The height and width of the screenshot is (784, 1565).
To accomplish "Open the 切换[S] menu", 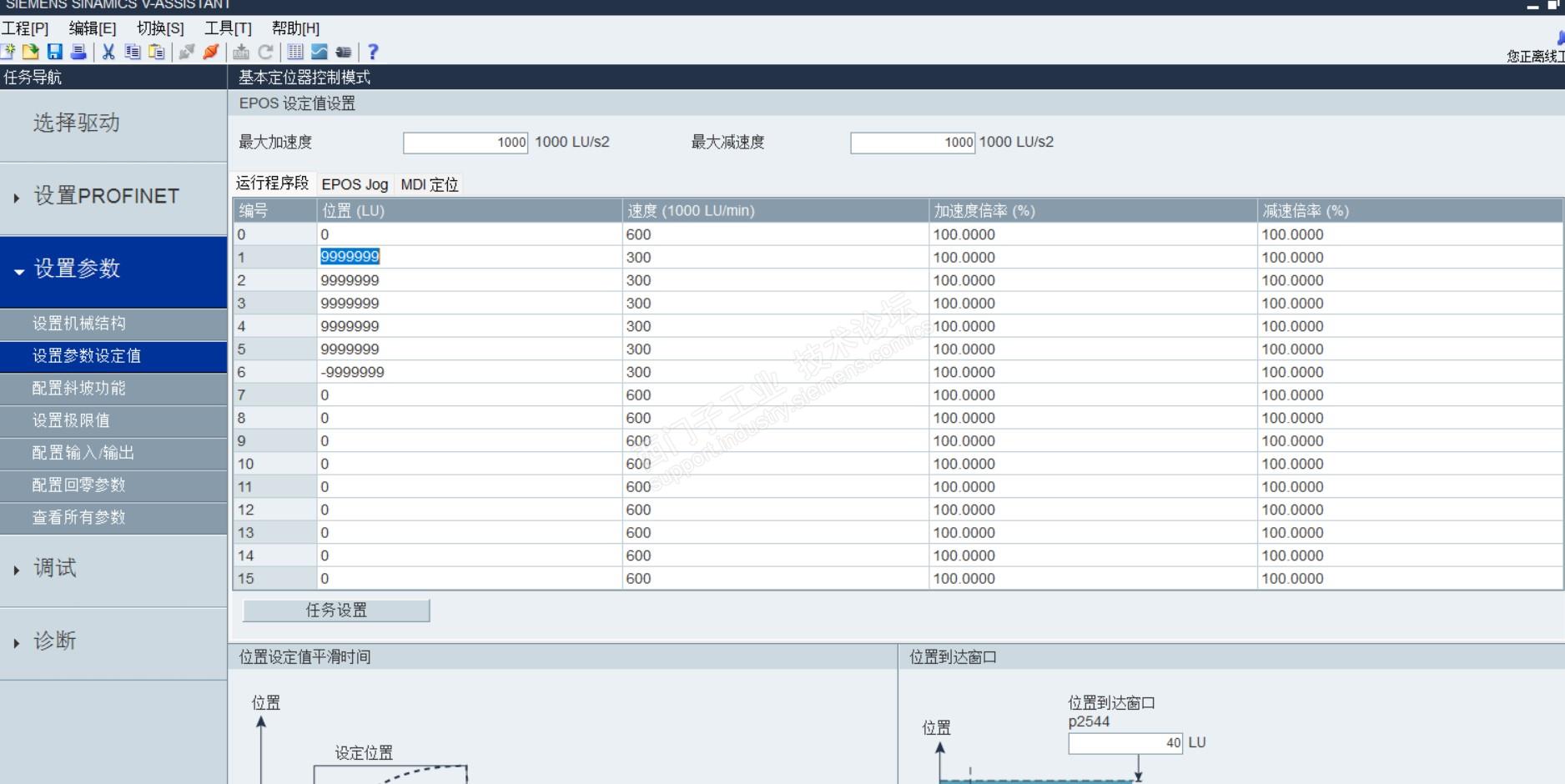I will point(160,28).
